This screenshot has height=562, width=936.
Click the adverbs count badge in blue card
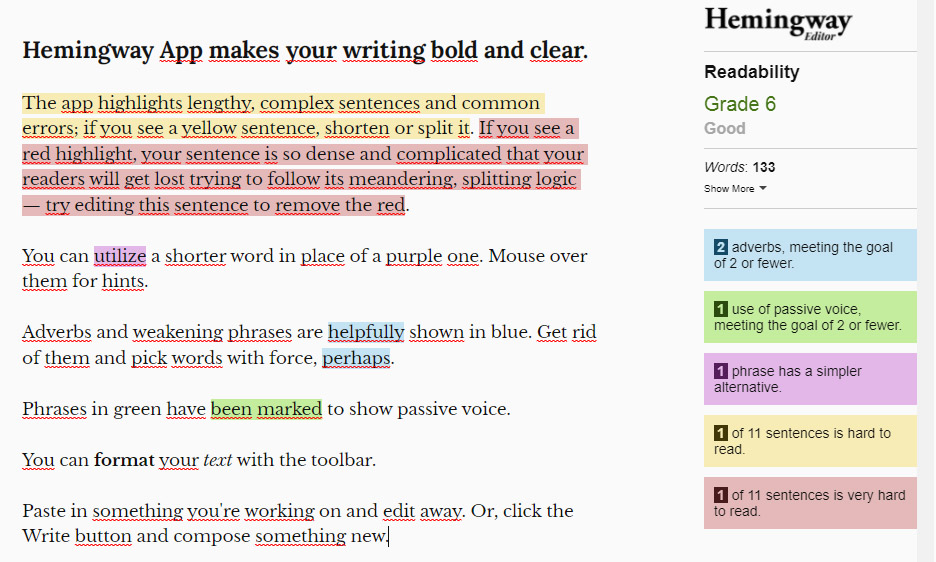point(721,247)
